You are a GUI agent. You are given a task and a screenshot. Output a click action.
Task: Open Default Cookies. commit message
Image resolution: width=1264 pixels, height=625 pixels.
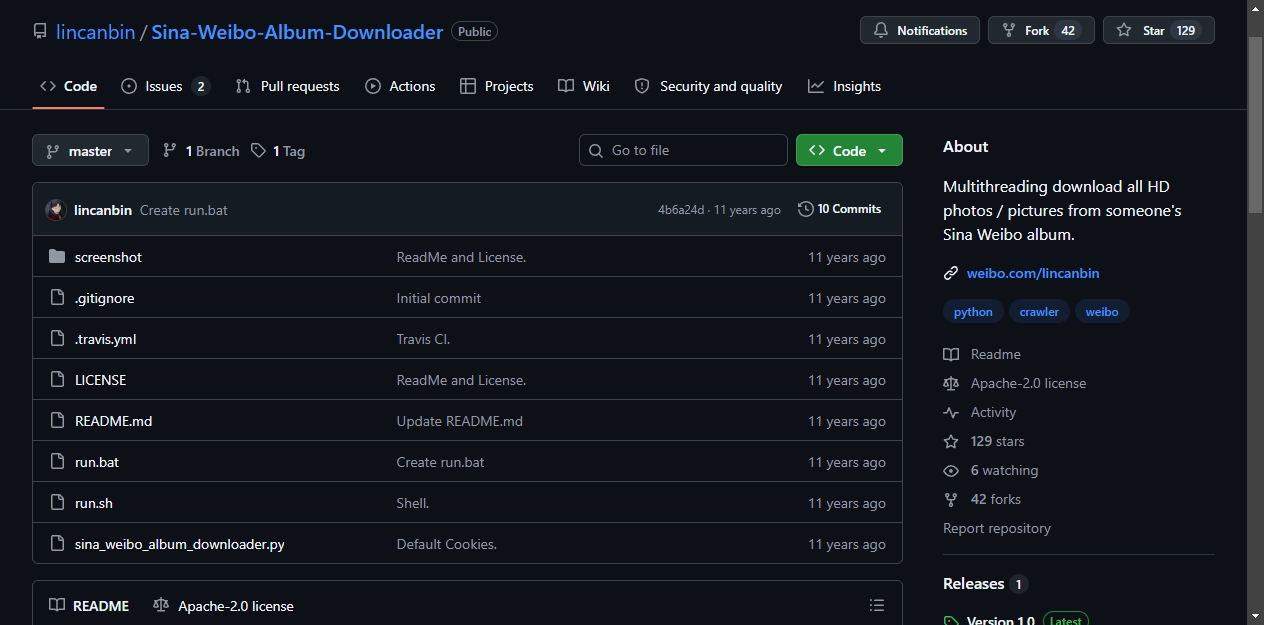point(447,544)
